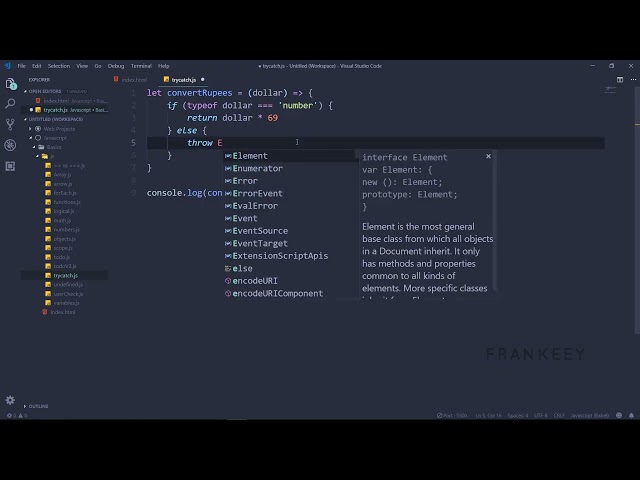Expand the Outline section
The image size is (640, 480).
click(x=38, y=406)
